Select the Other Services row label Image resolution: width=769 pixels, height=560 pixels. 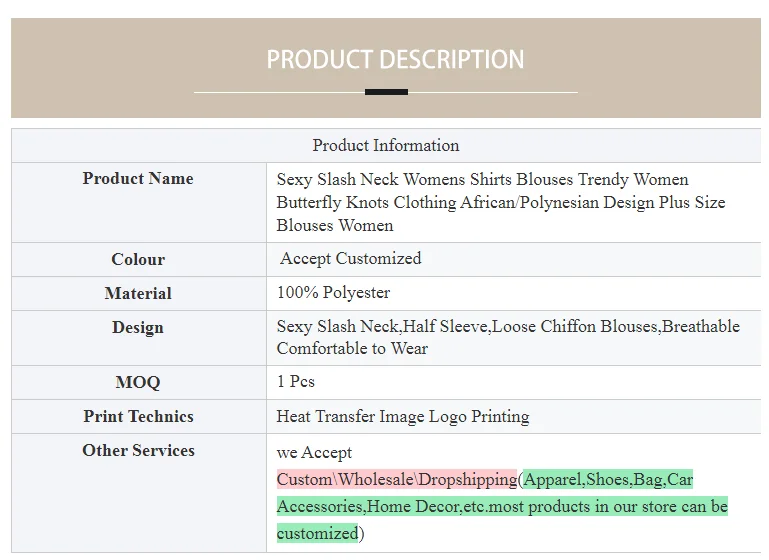[x=138, y=450]
